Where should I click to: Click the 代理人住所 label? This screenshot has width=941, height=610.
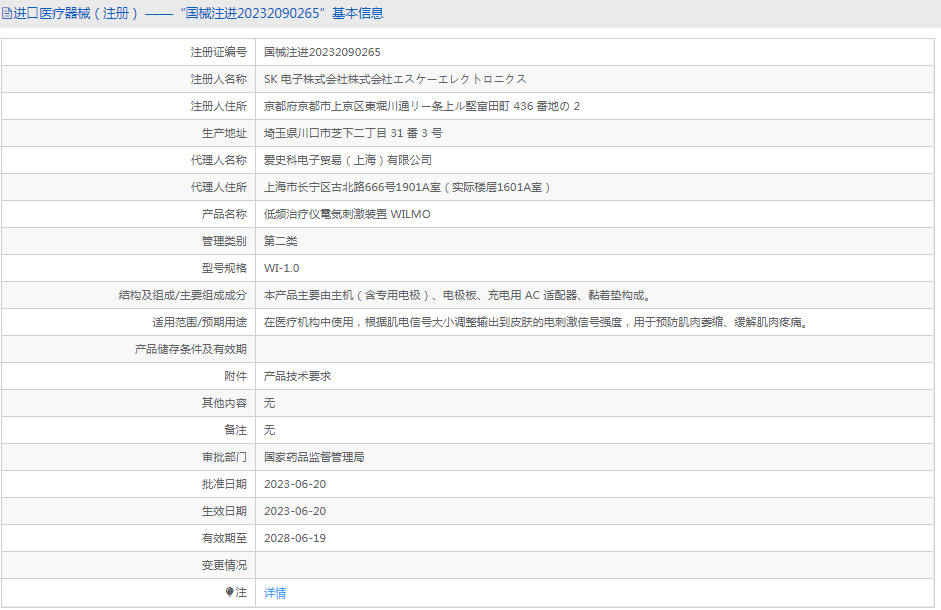click(218, 187)
